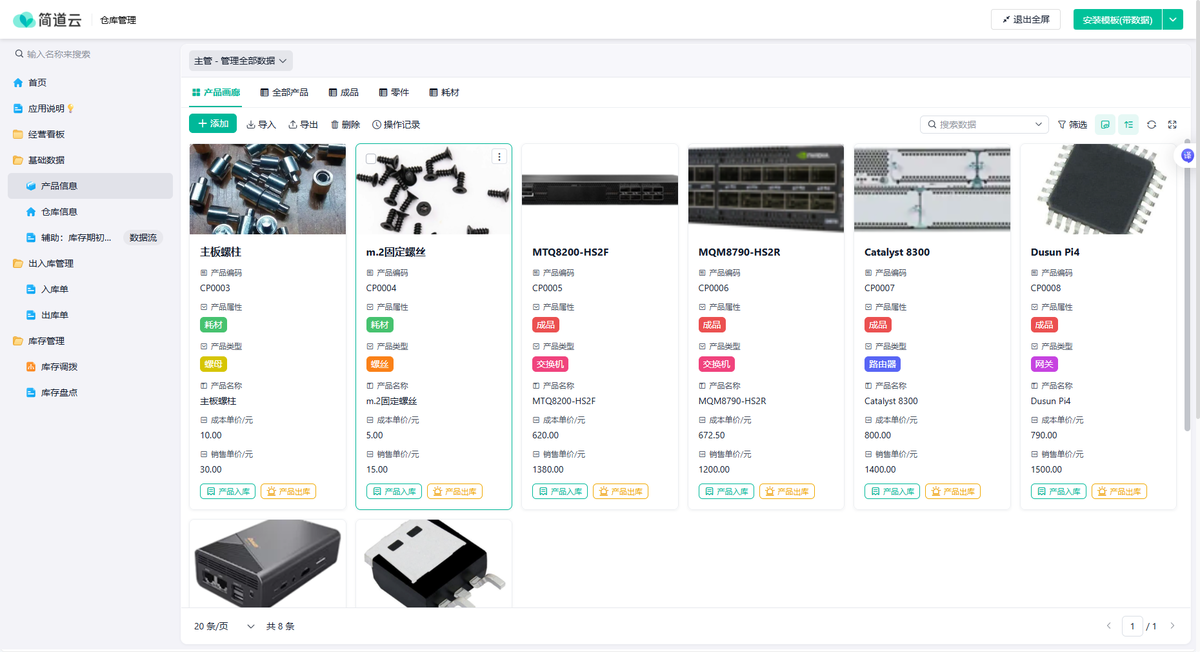Image resolution: width=1200 pixels, height=652 pixels.
Task: Click 产品入库 on MQM8790-HS2R card
Action: click(726, 491)
